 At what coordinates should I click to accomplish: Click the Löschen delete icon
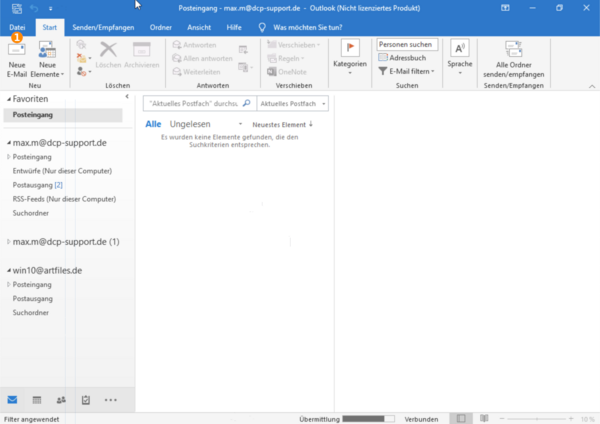(108, 55)
